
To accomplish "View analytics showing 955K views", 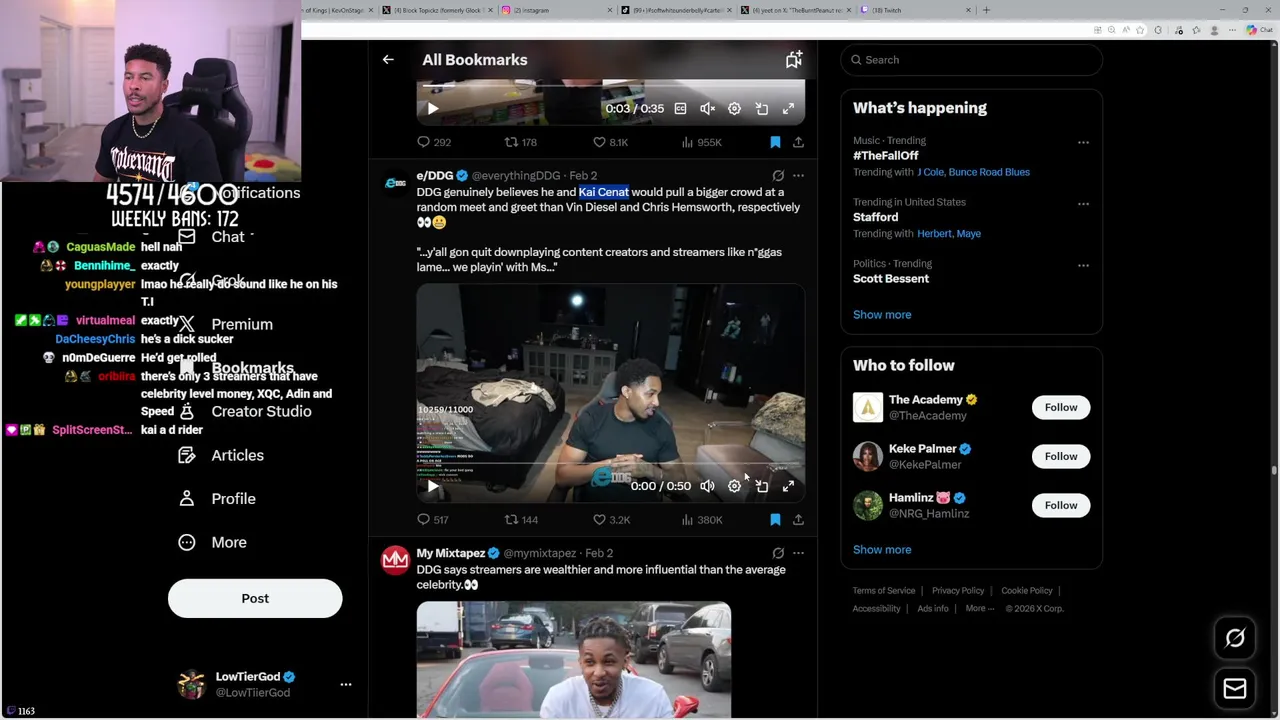I will [700, 142].
